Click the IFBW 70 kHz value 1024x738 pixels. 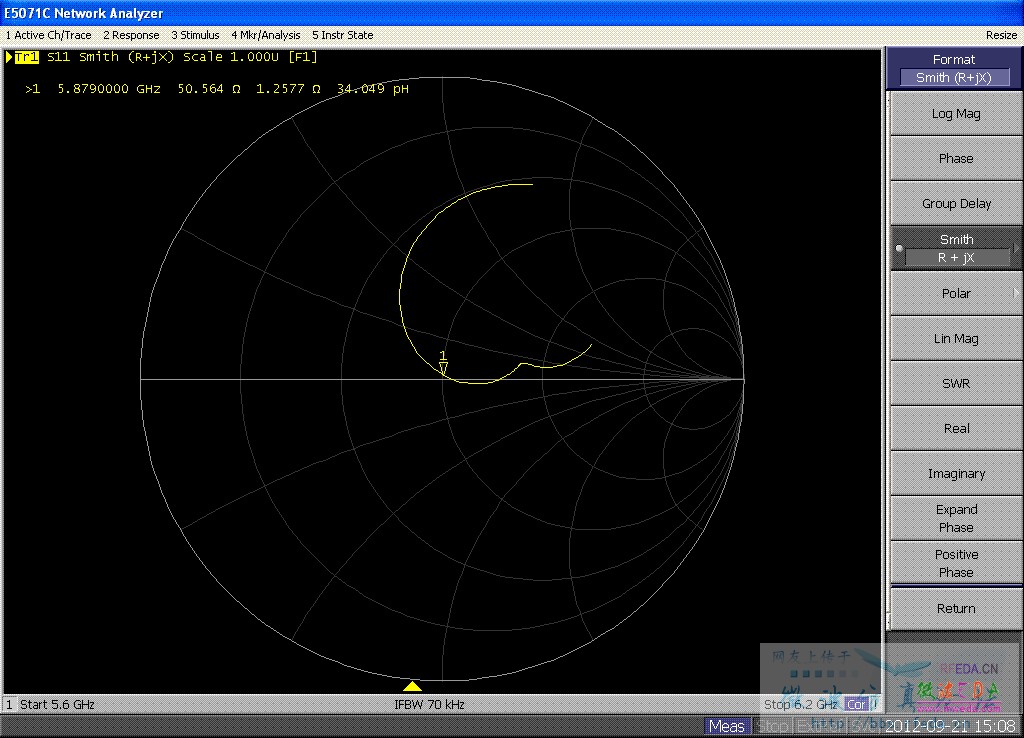pos(429,704)
